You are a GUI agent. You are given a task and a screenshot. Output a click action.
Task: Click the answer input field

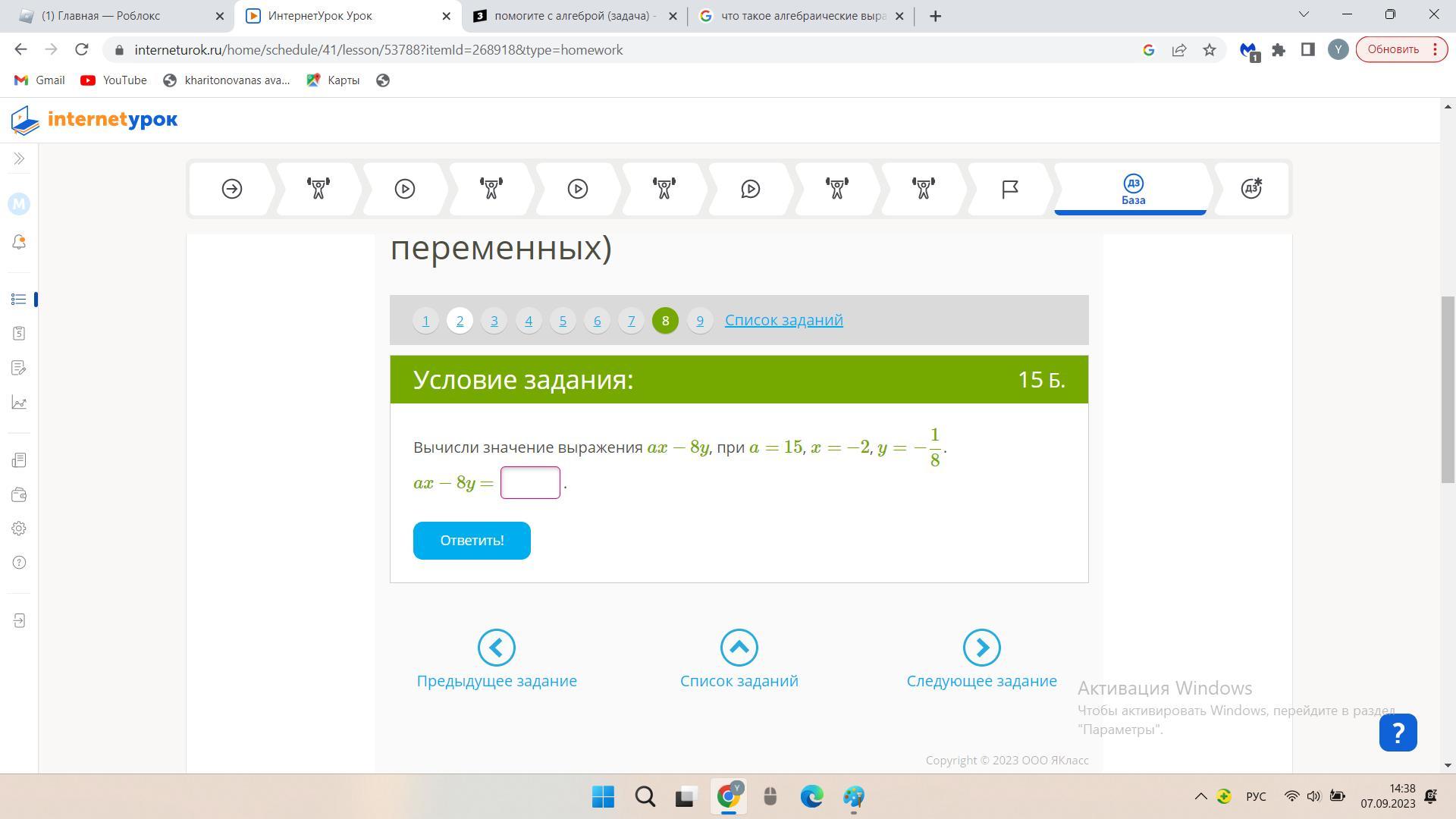coord(530,483)
